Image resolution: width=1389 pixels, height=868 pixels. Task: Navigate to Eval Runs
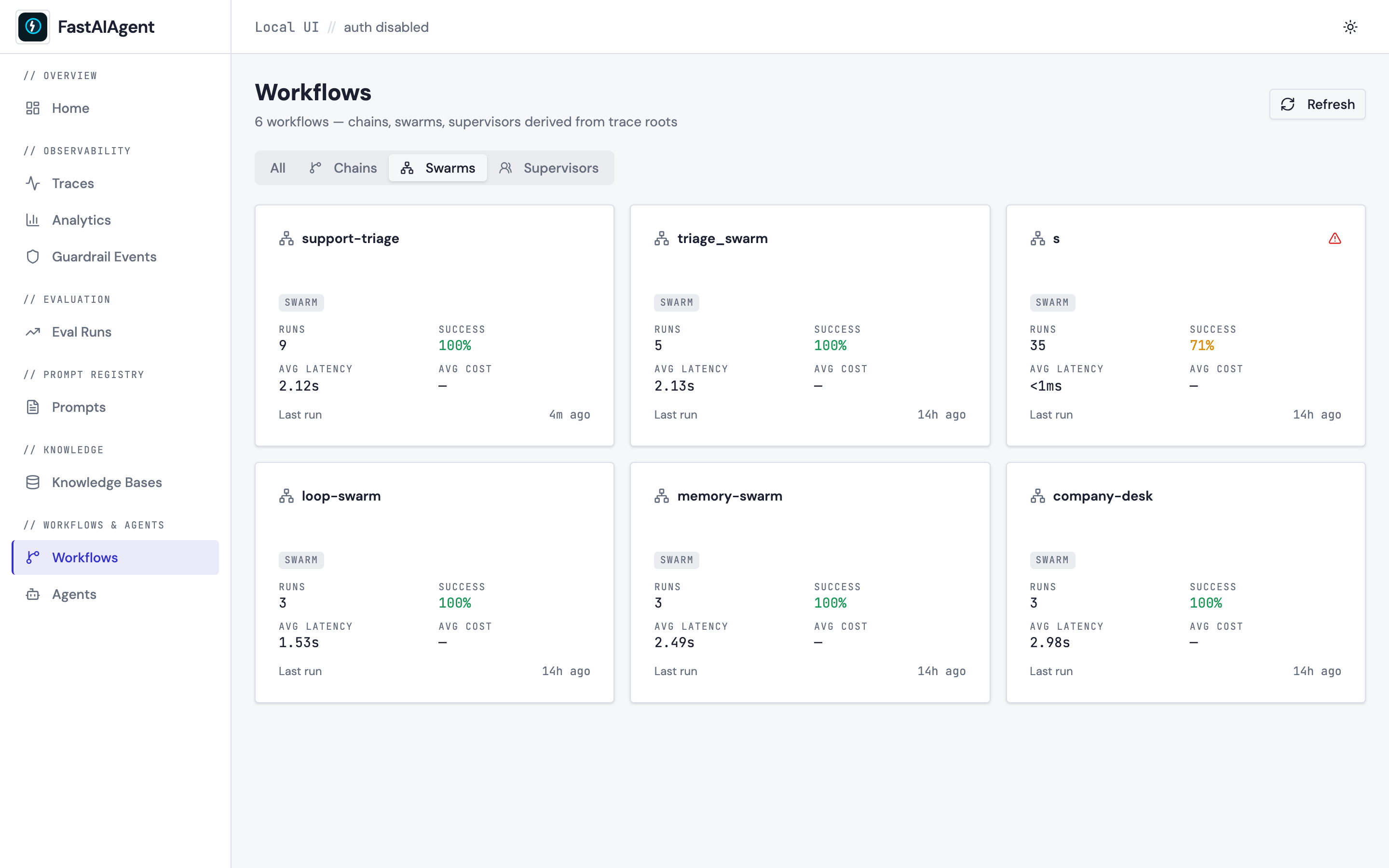tap(115, 332)
